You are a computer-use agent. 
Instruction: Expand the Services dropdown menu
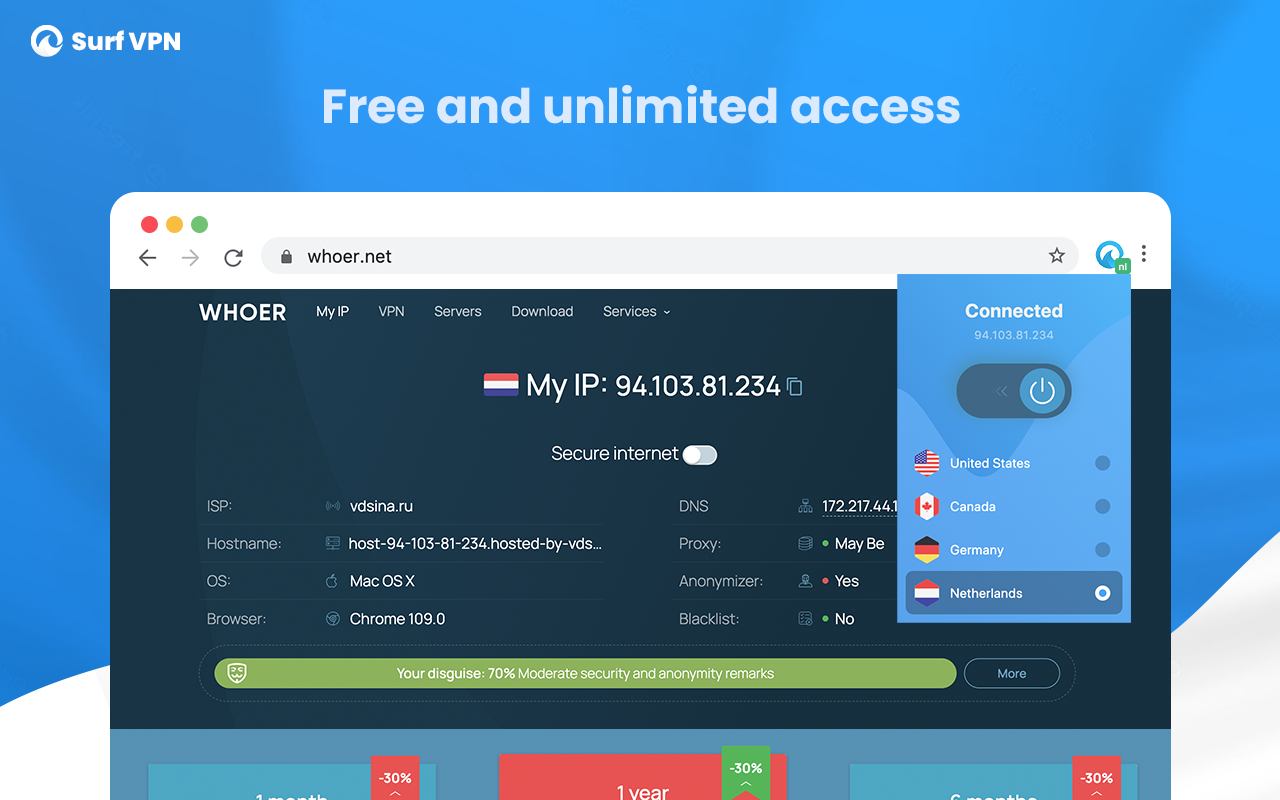[637, 311]
